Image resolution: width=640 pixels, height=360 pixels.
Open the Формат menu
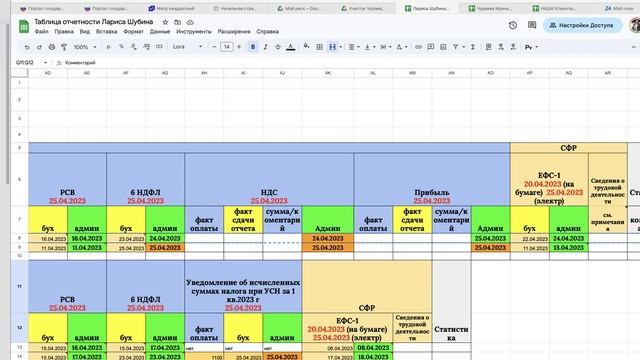click(x=133, y=31)
